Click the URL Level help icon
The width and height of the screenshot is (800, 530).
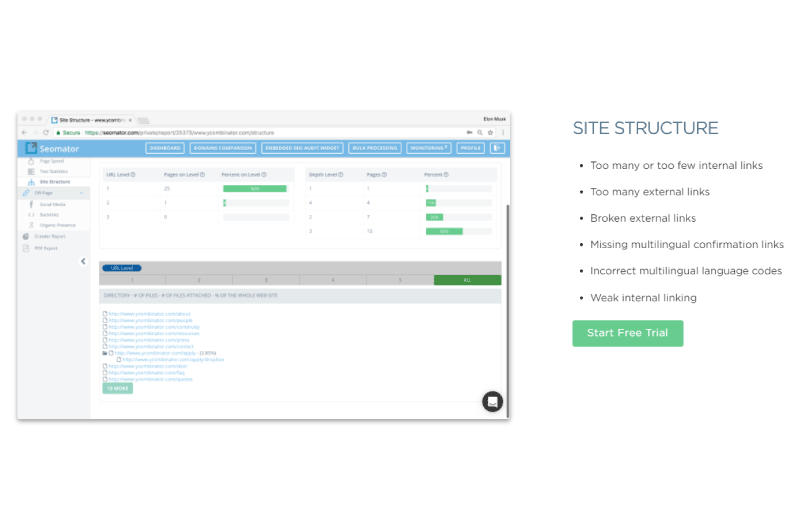coord(133,174)
